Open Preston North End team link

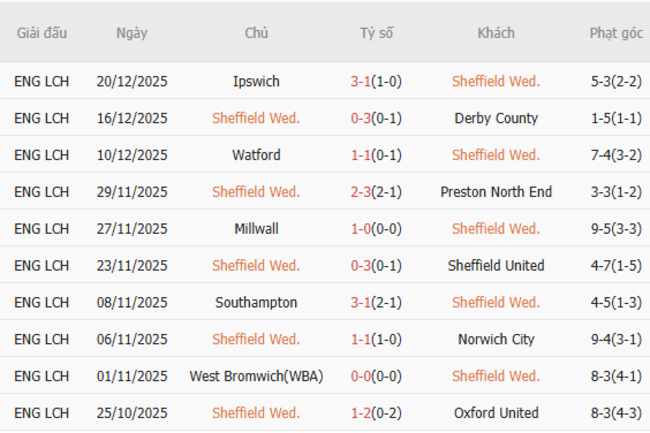pos(495,192)
